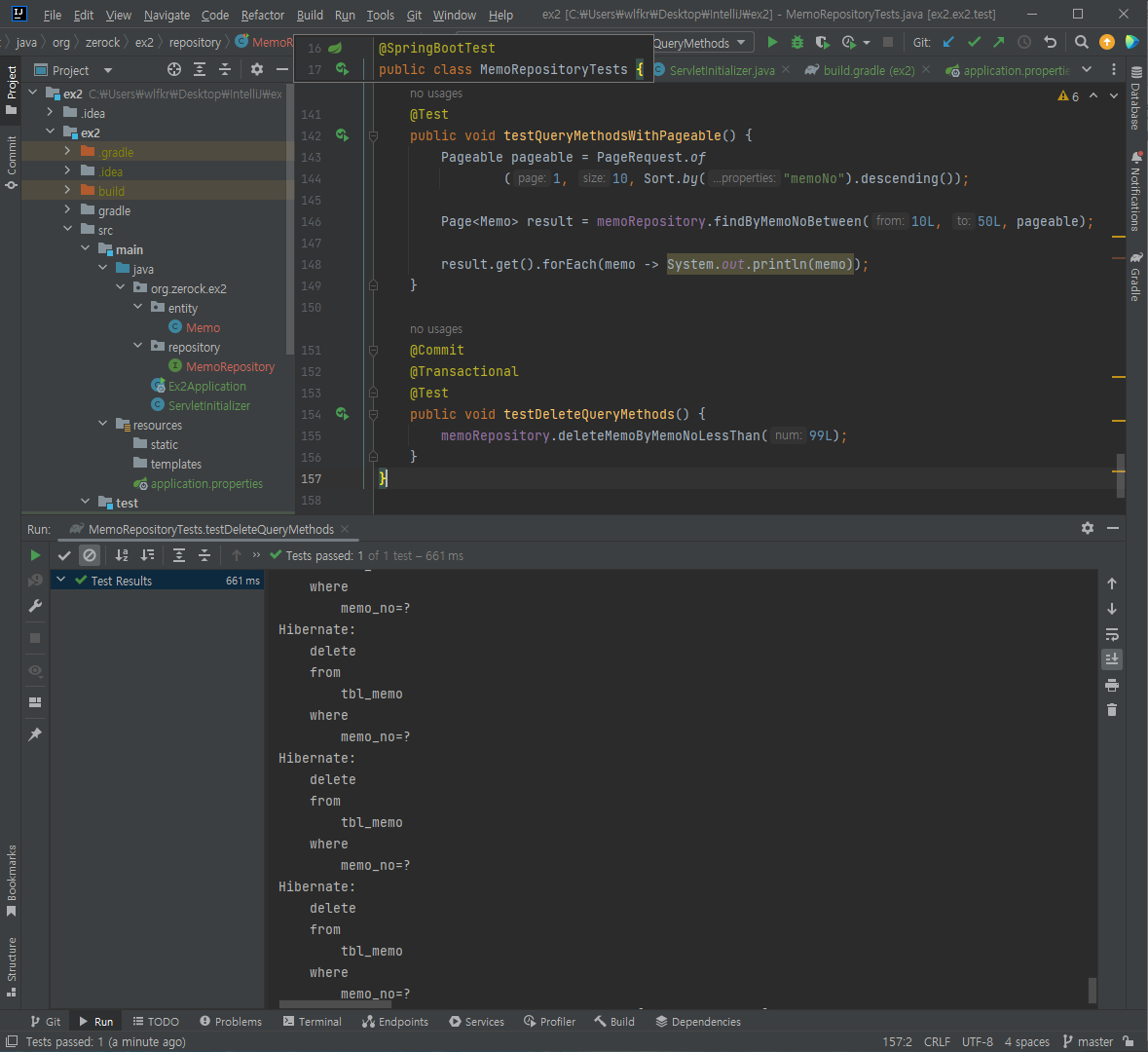Locate the opened file in the Project tree
The width and height of the screenshot is (1148, 1052).
click(174, 69)
